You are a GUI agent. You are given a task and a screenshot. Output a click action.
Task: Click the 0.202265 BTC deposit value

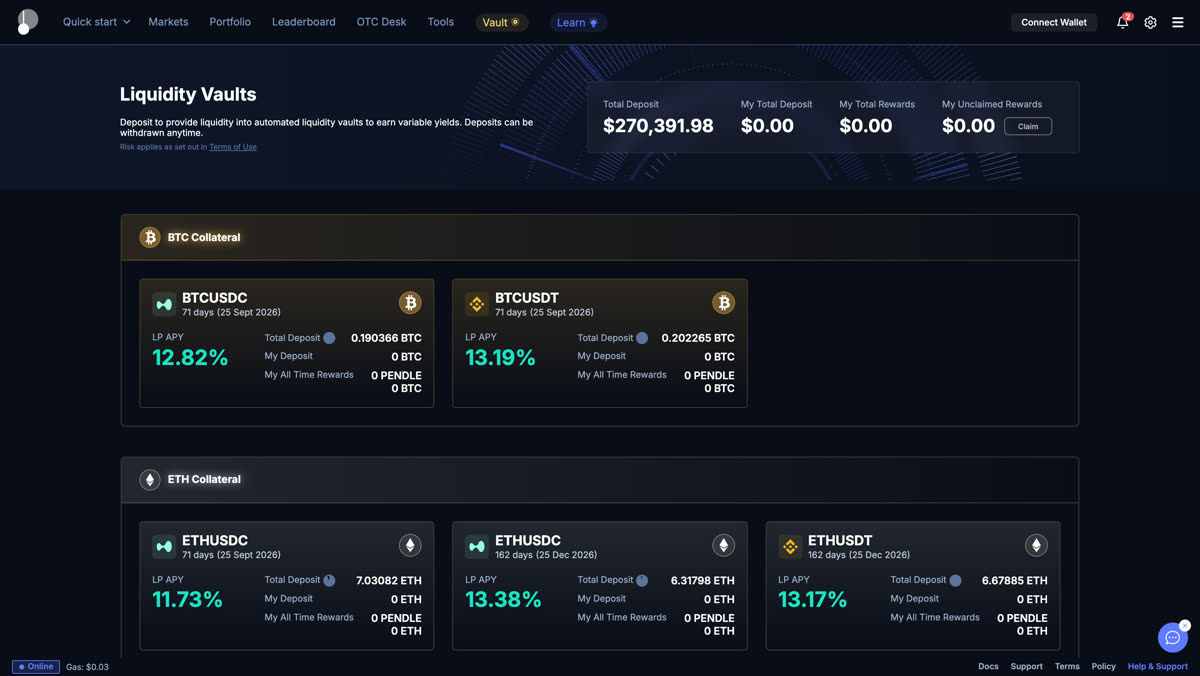point(698,338)
